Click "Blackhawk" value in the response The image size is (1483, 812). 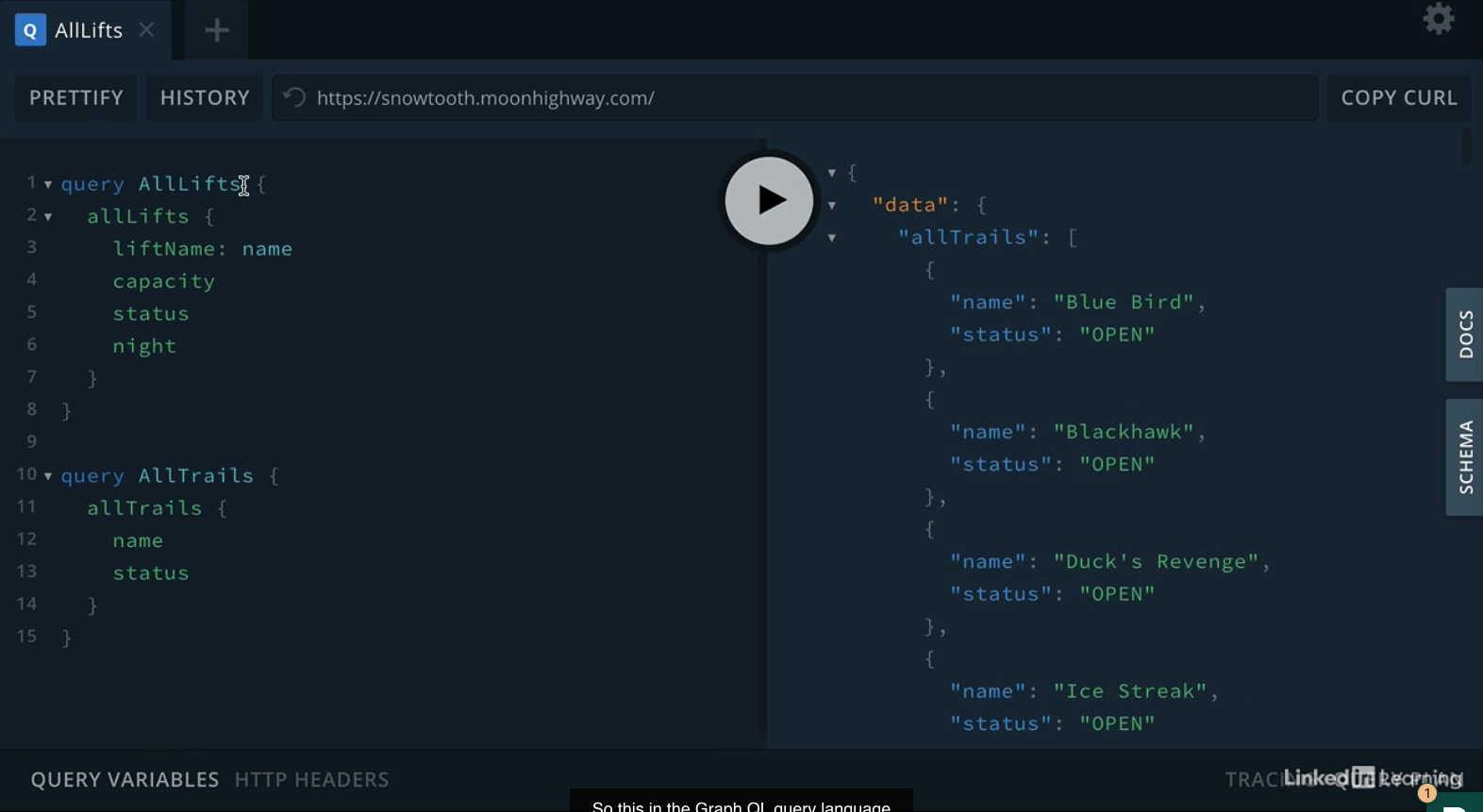[x=1125, y=432]
